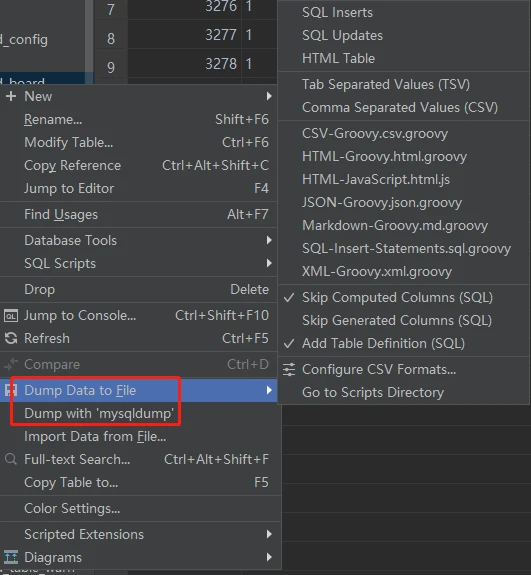Click the Diagrams icon

[11, 557]
